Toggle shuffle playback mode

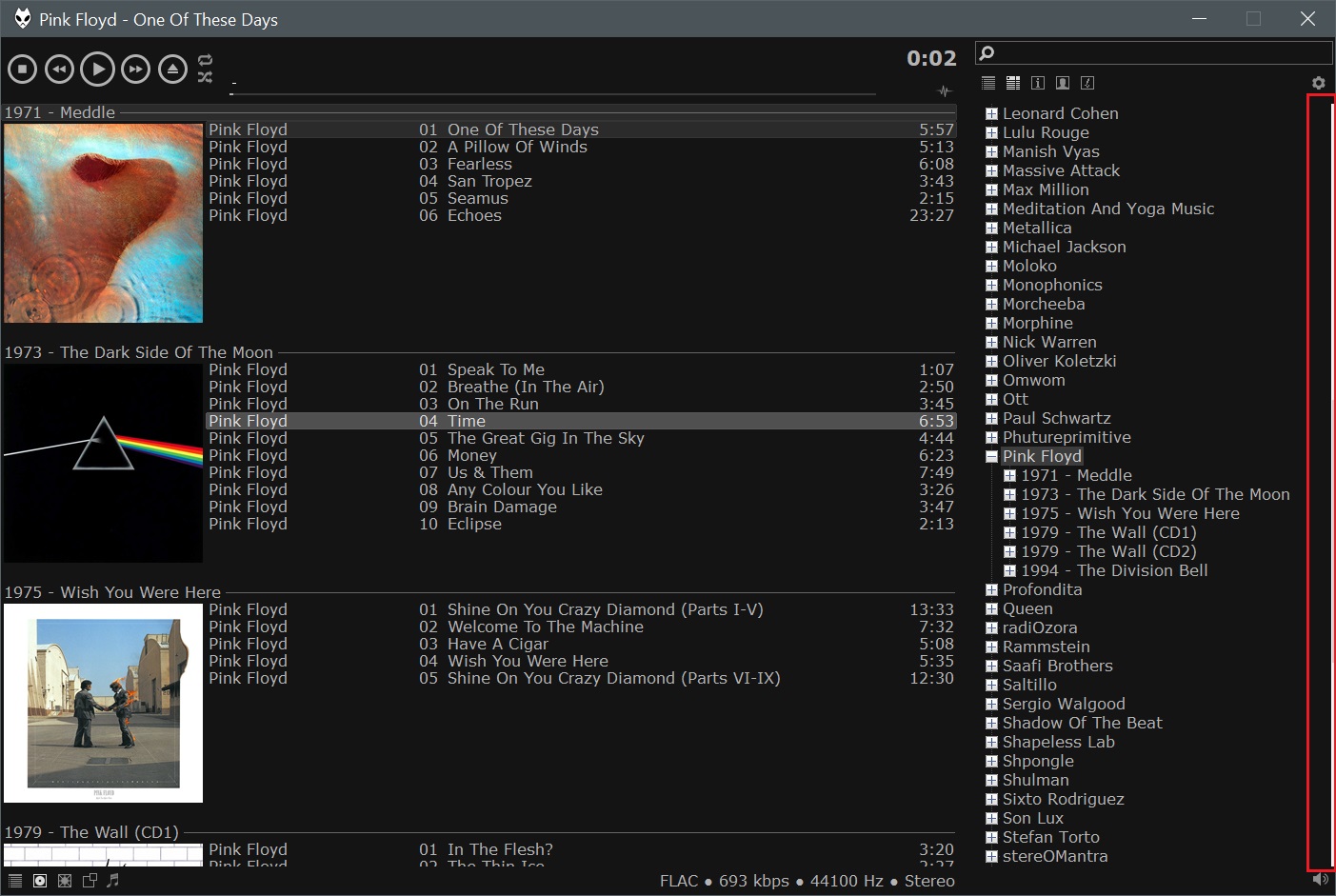(205, 77)
